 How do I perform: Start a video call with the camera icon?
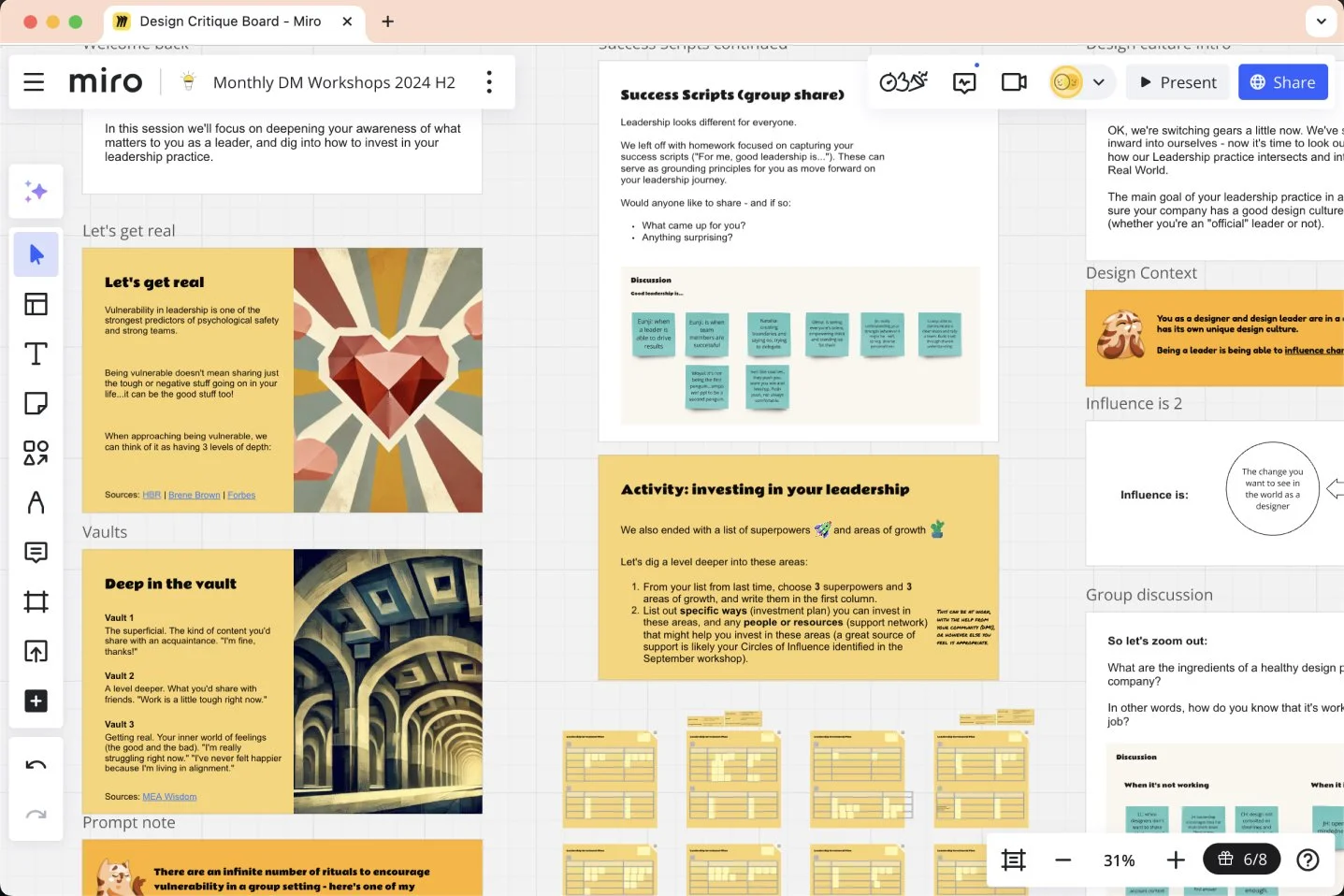pos(1014,82)
